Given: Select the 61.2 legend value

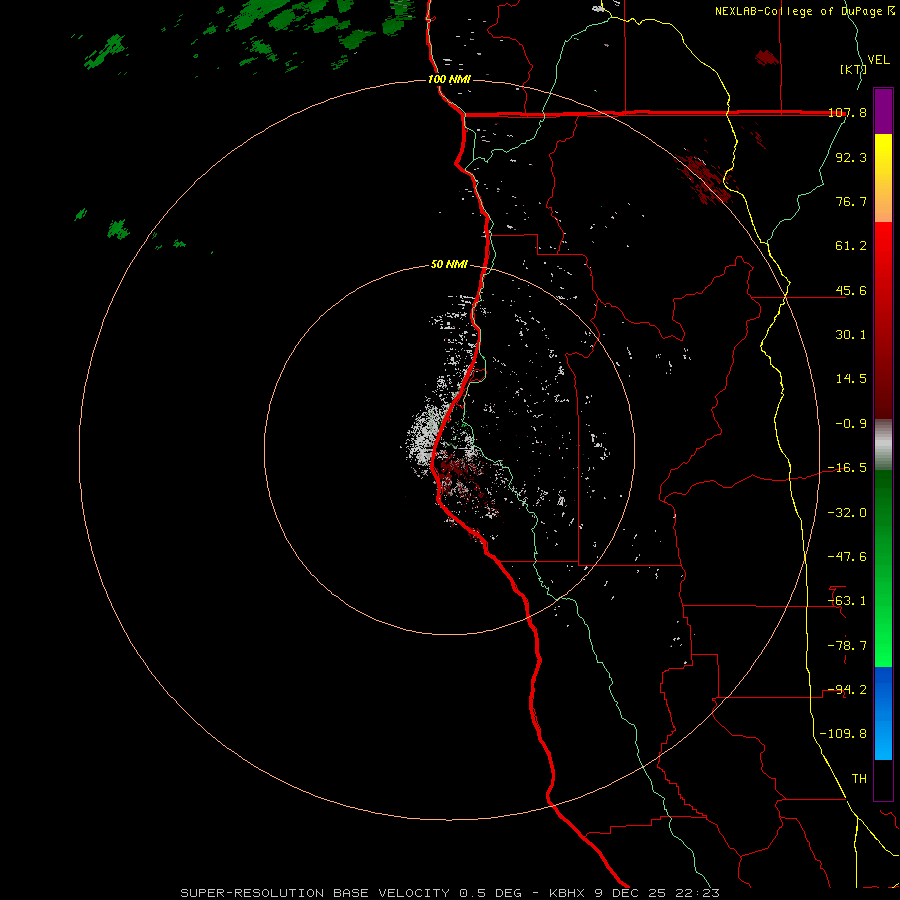Looking at the screenshot, I should pos(851,246).
